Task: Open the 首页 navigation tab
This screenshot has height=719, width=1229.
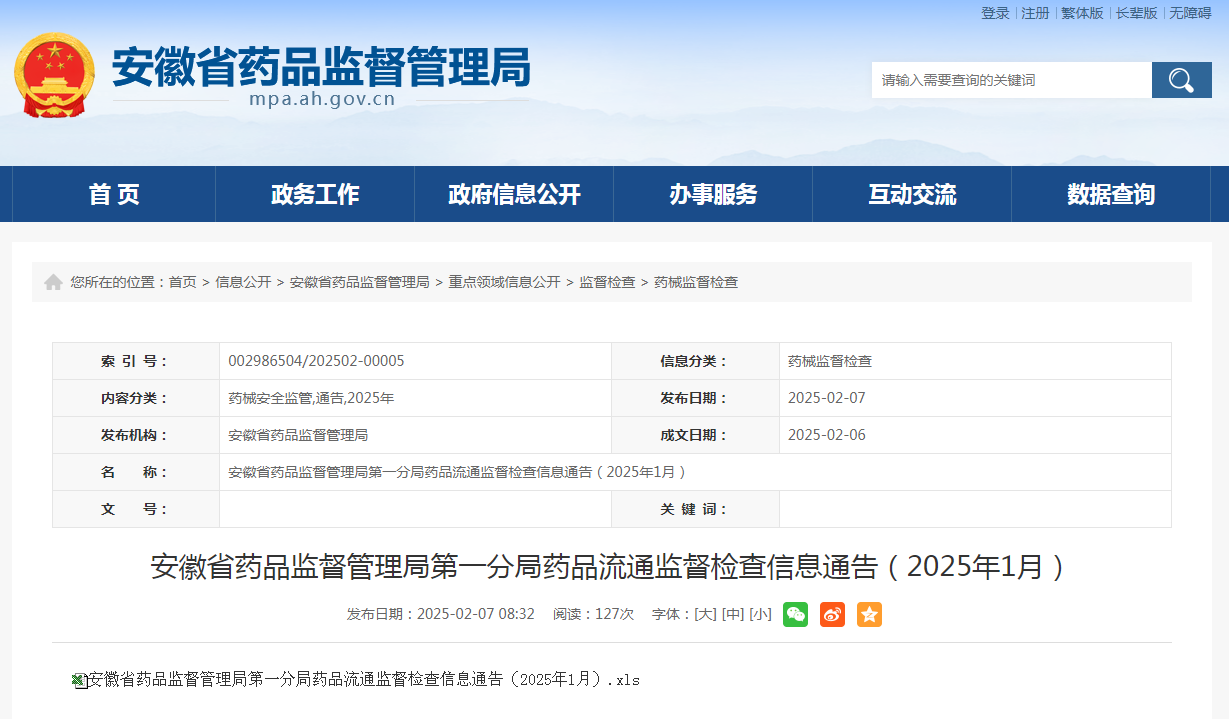Action: (114, 194)
